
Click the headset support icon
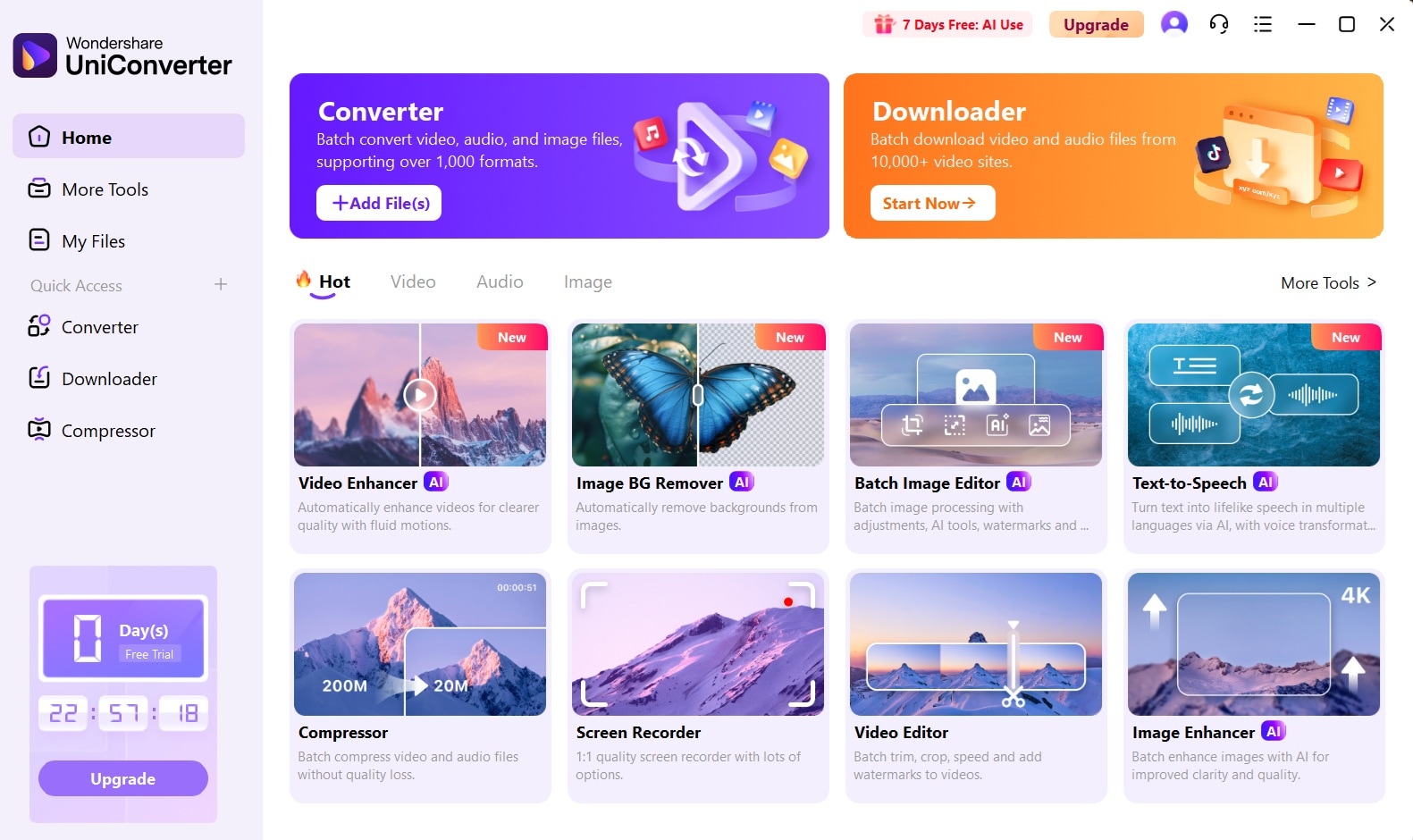point(1219,24)
